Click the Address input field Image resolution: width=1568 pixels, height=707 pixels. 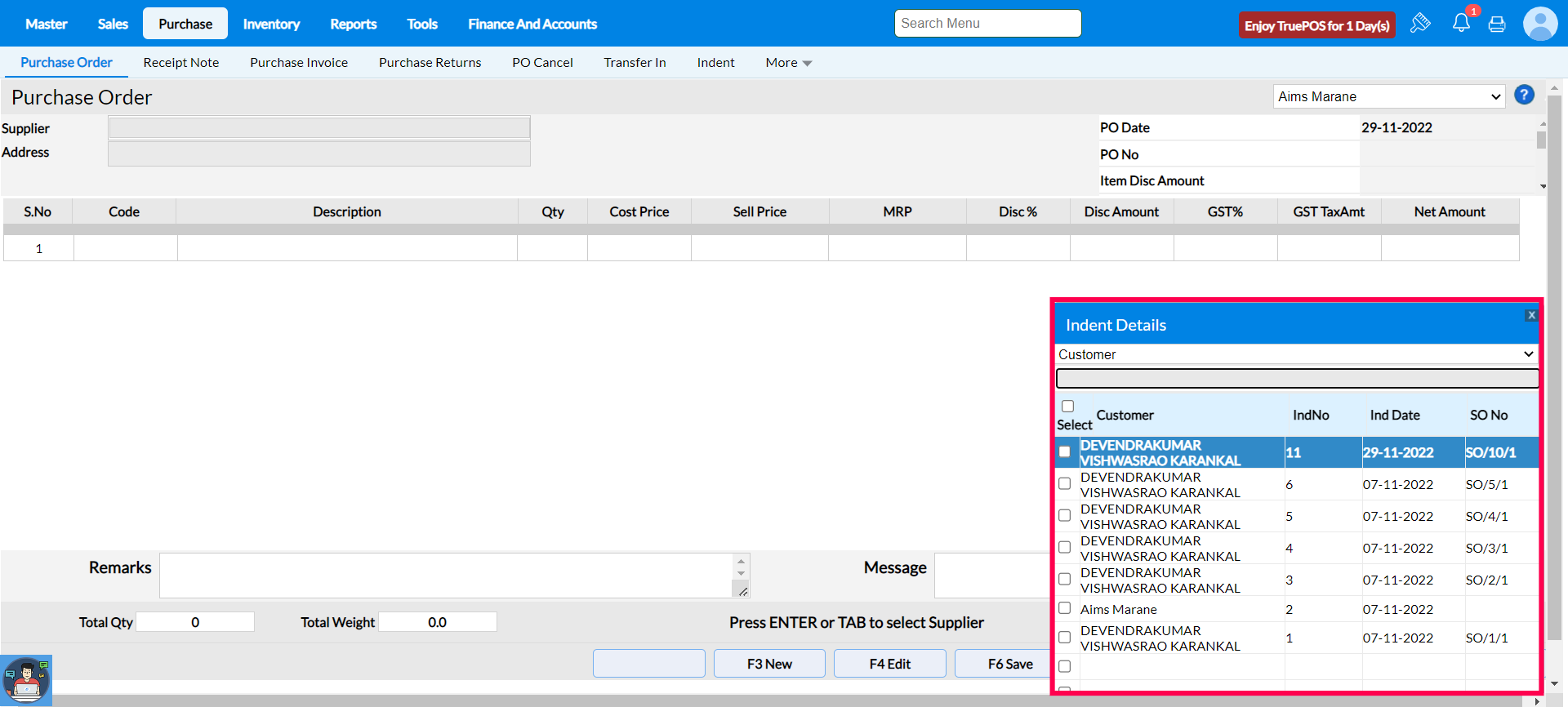click(319, 153)
